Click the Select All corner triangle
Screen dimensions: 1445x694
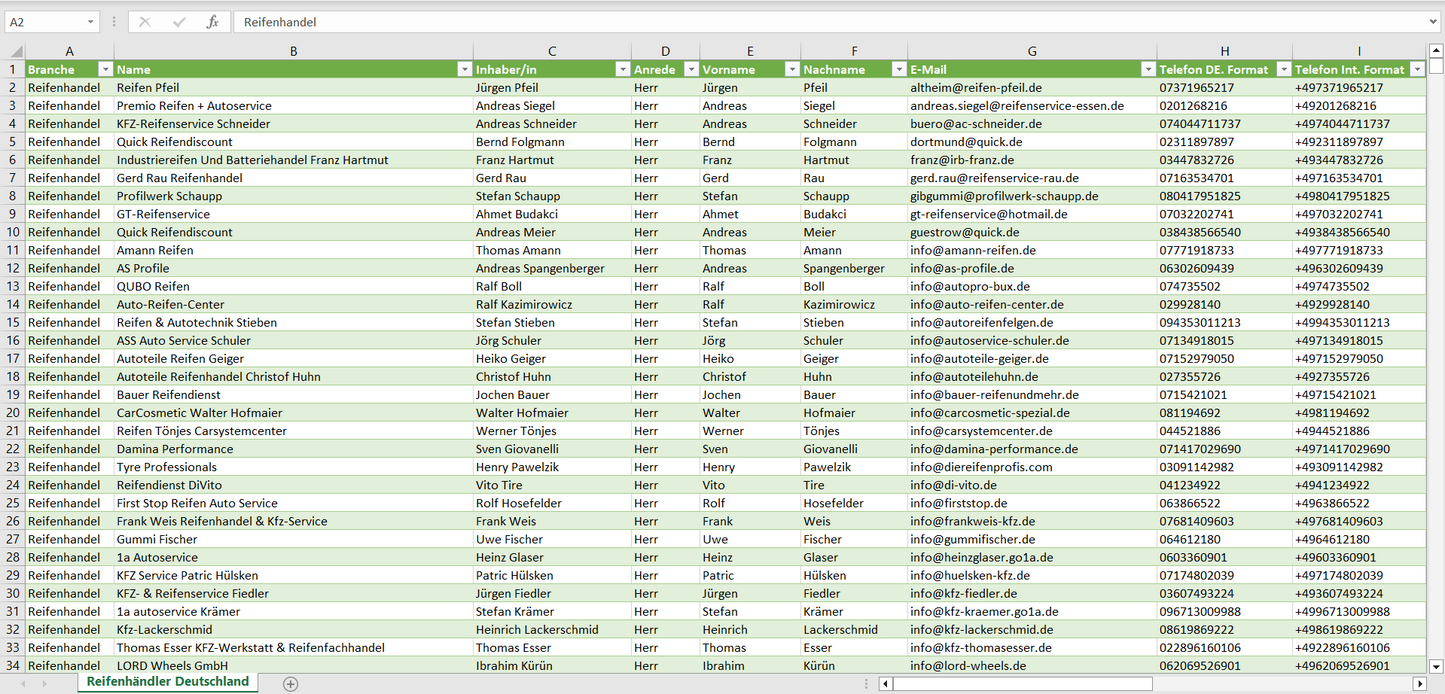pos(13,51)
